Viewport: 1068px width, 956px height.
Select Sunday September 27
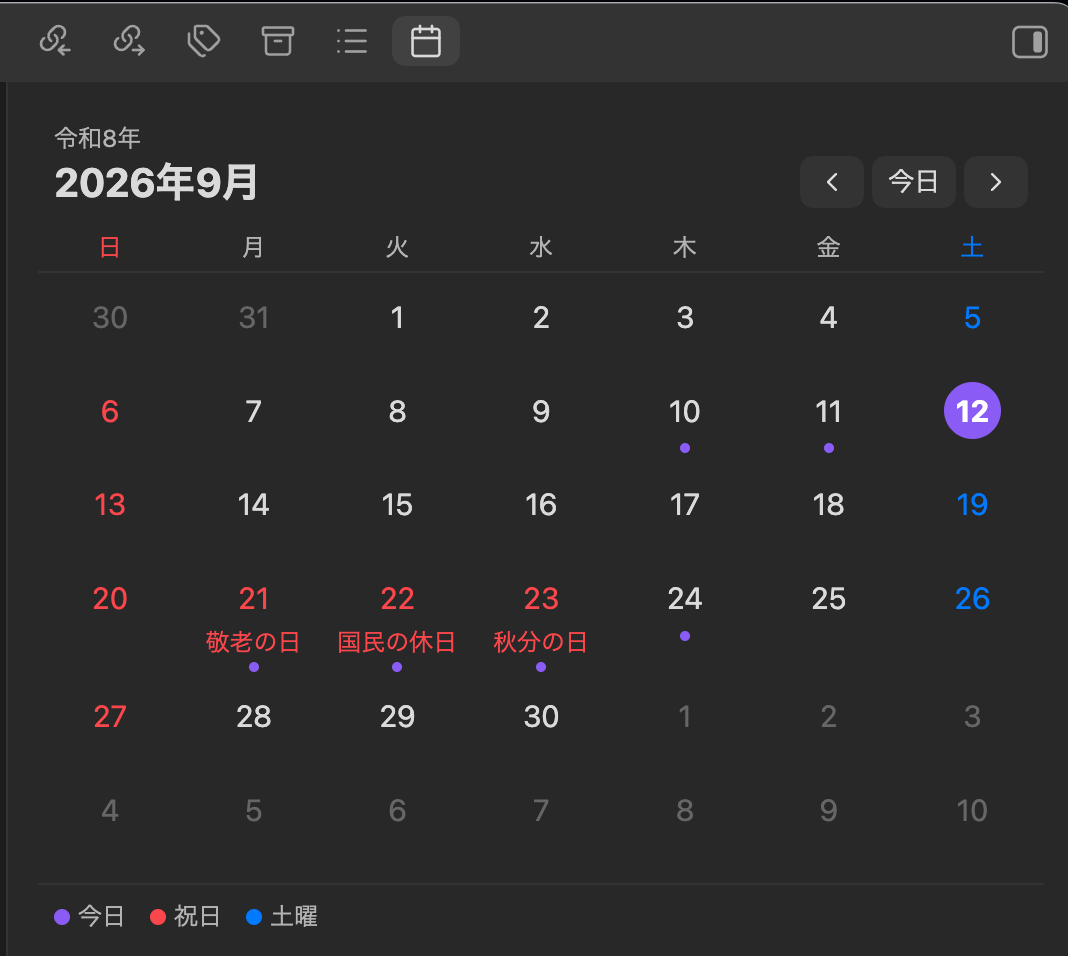pos(110,716)
